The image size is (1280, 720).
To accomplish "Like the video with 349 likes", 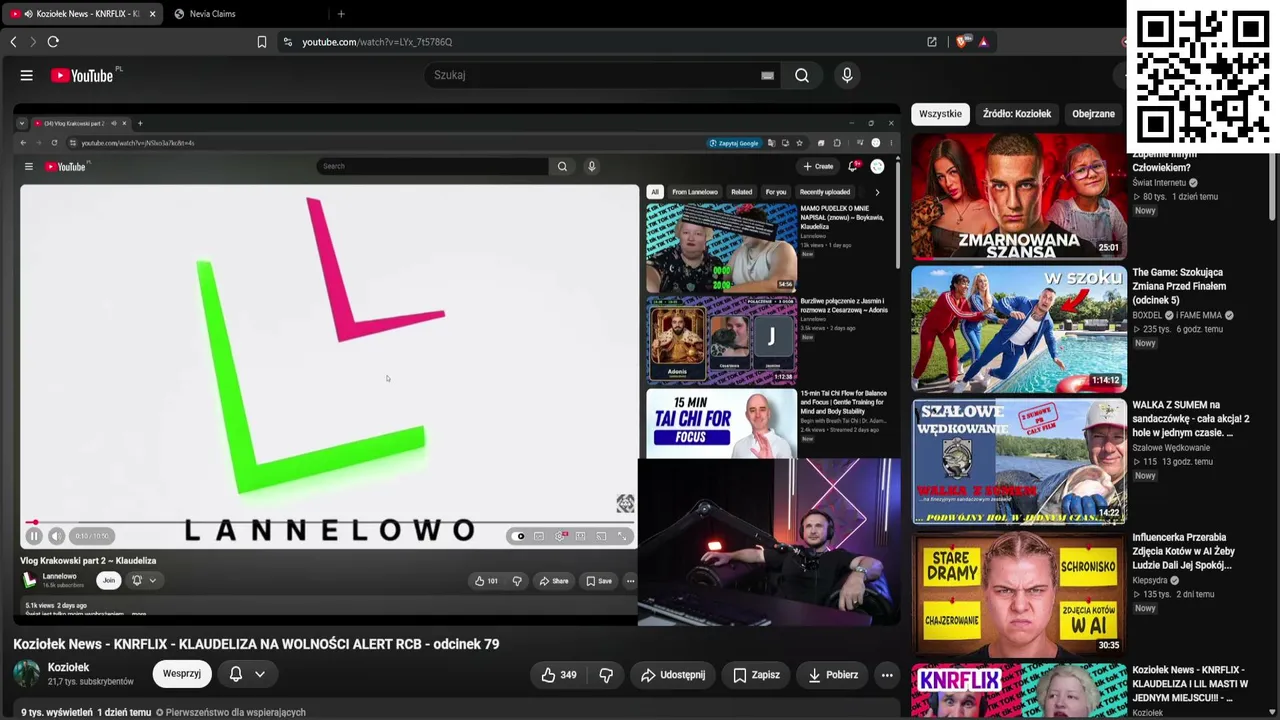I will tap(559, 675).
